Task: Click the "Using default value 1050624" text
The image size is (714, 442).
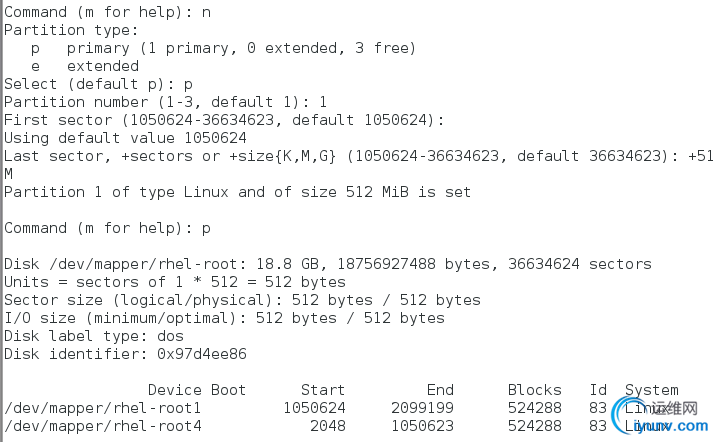Action: (124, 138)
